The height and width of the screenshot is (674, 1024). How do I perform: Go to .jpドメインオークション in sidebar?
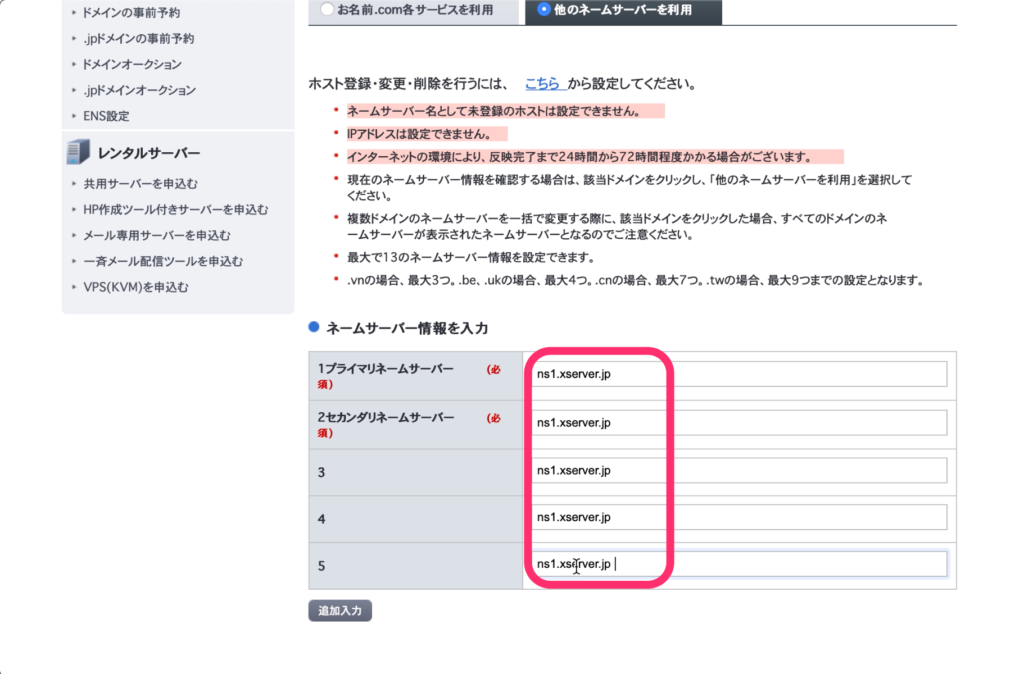tap(140, 91)
